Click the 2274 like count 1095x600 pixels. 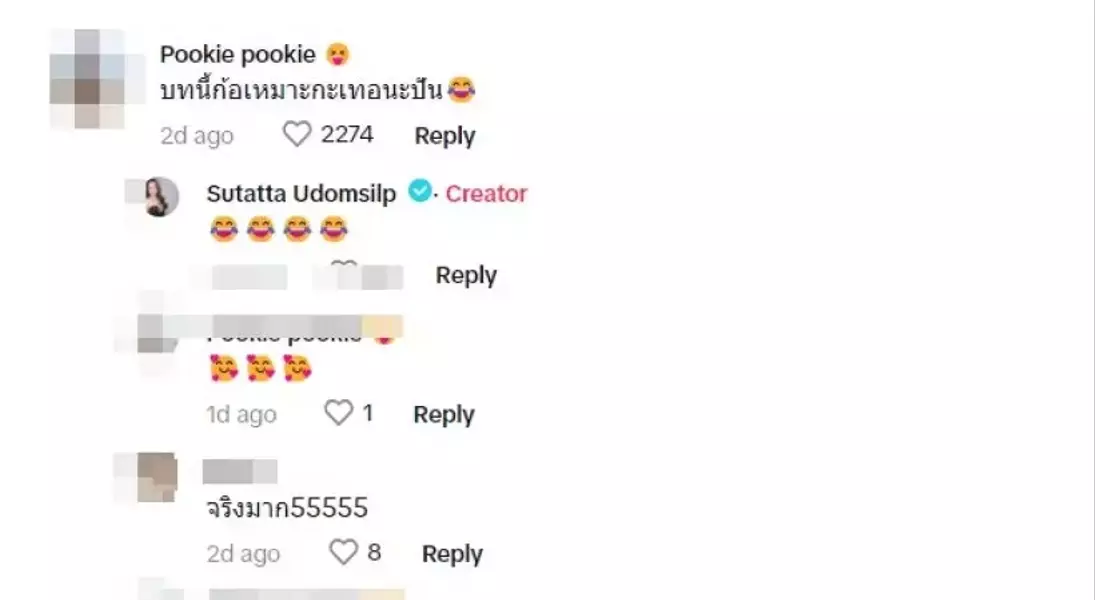click(347, 135)
